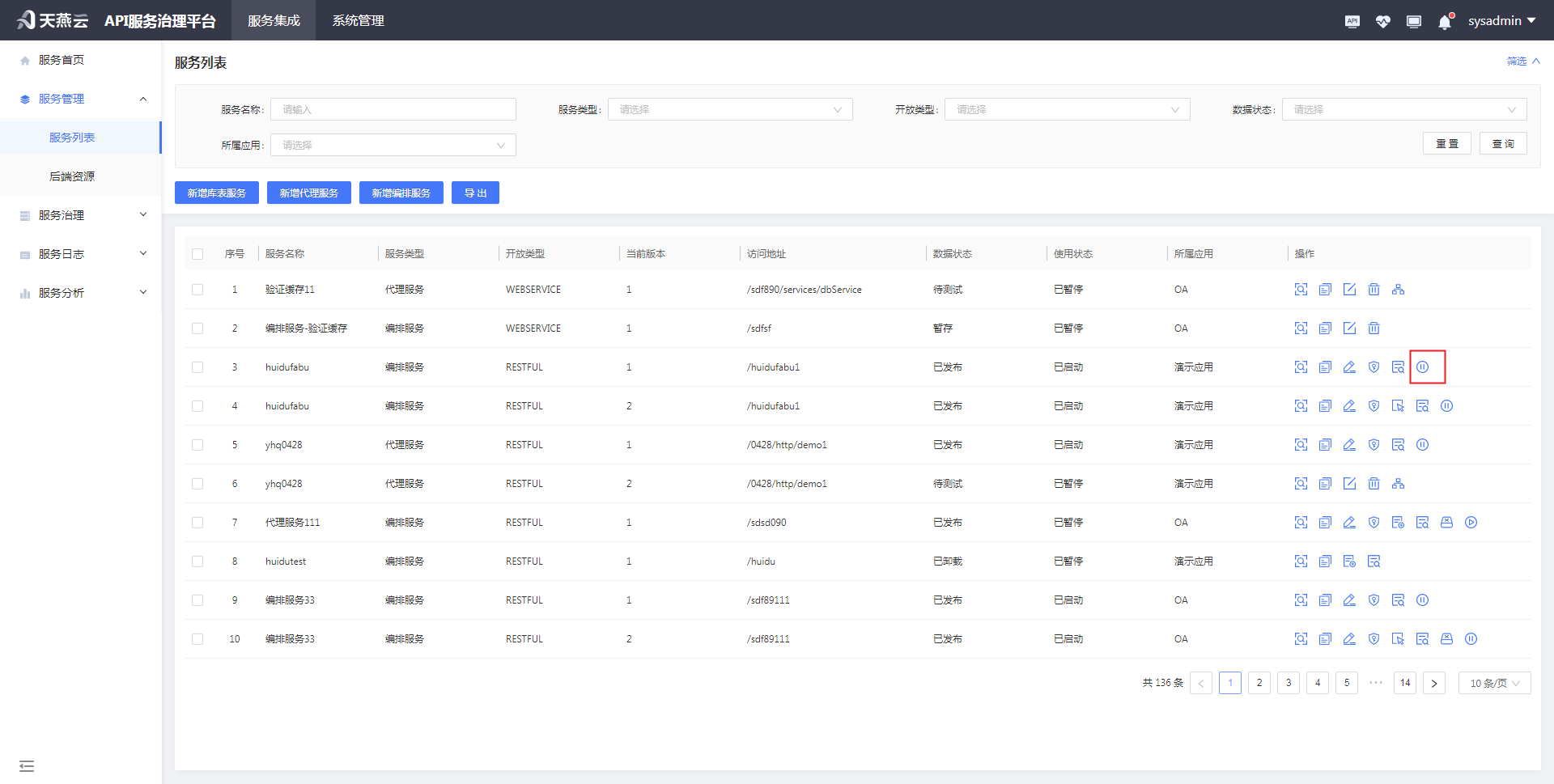Click the sidebar collapse icon at bottom left
Viewport: 1554px width, 784px height.
tap(27, 765)
